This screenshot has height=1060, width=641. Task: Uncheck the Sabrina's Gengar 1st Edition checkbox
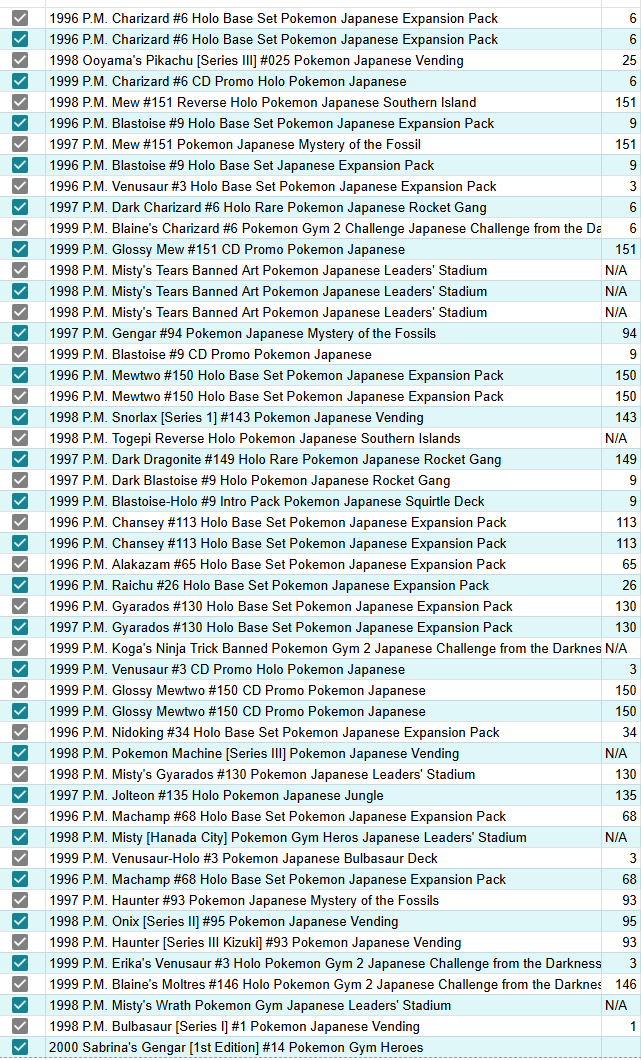[20, 1047]
